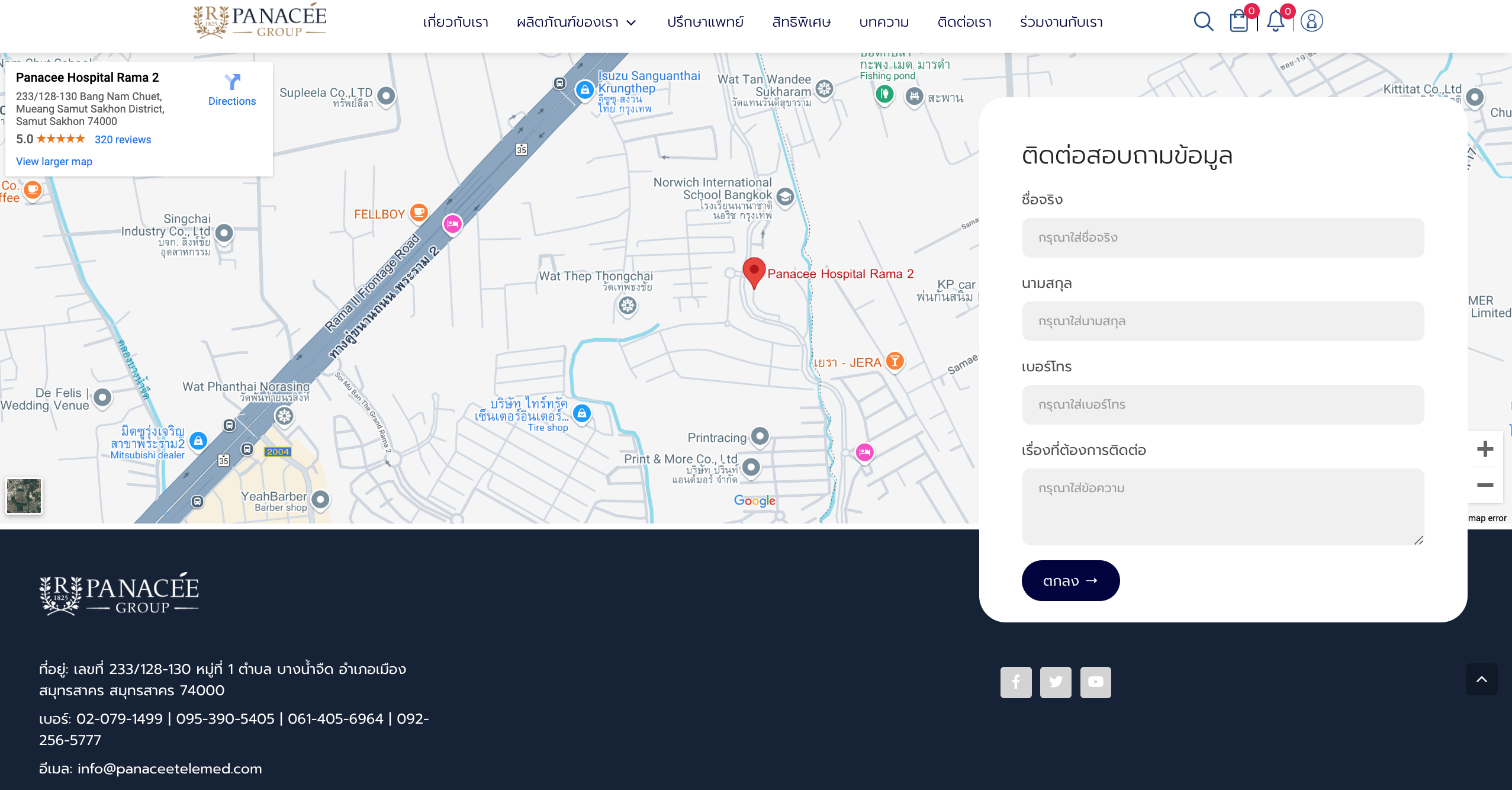Click the Singchai Industry Co., Ltd marker

pos(224,233)
